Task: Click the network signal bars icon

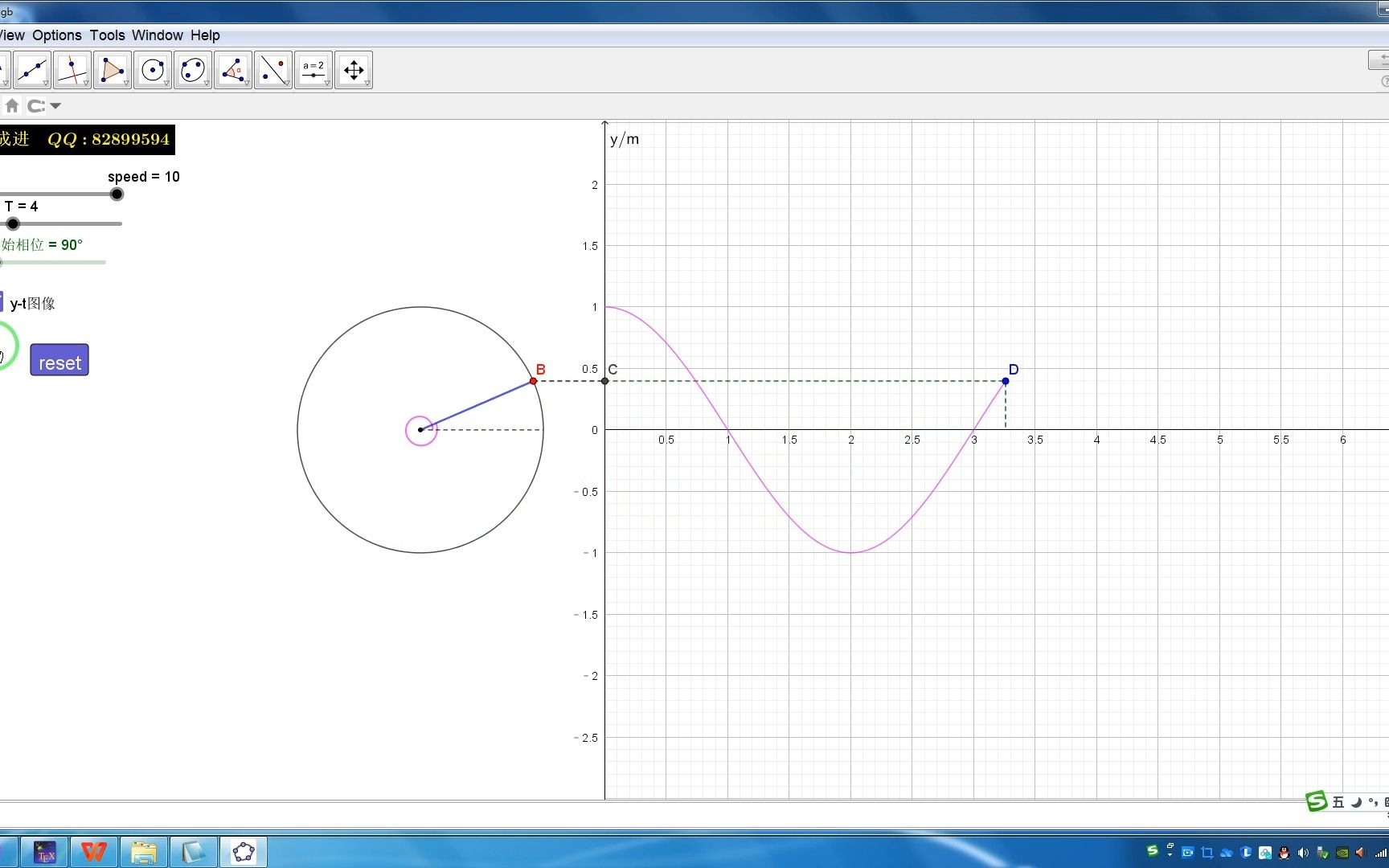Action: [x=1379, y=853]
